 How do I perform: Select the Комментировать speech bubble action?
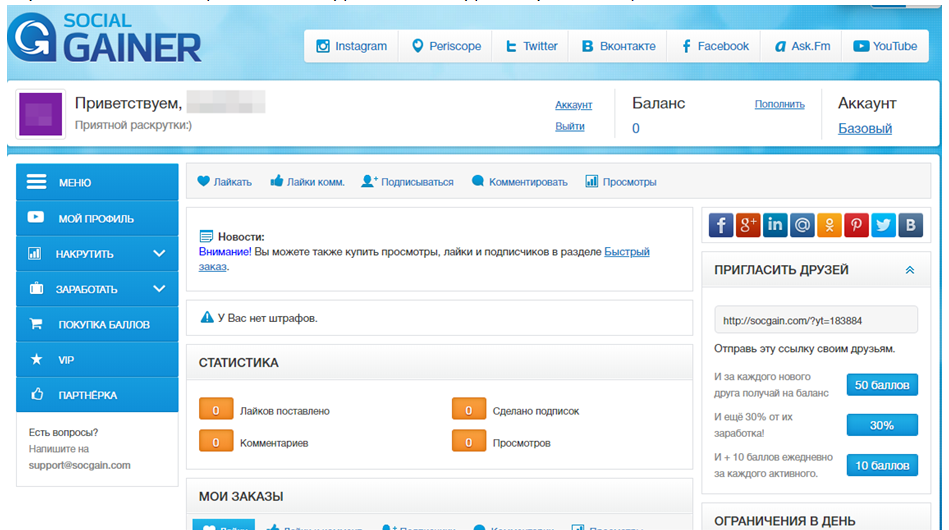tap(520, 182)
